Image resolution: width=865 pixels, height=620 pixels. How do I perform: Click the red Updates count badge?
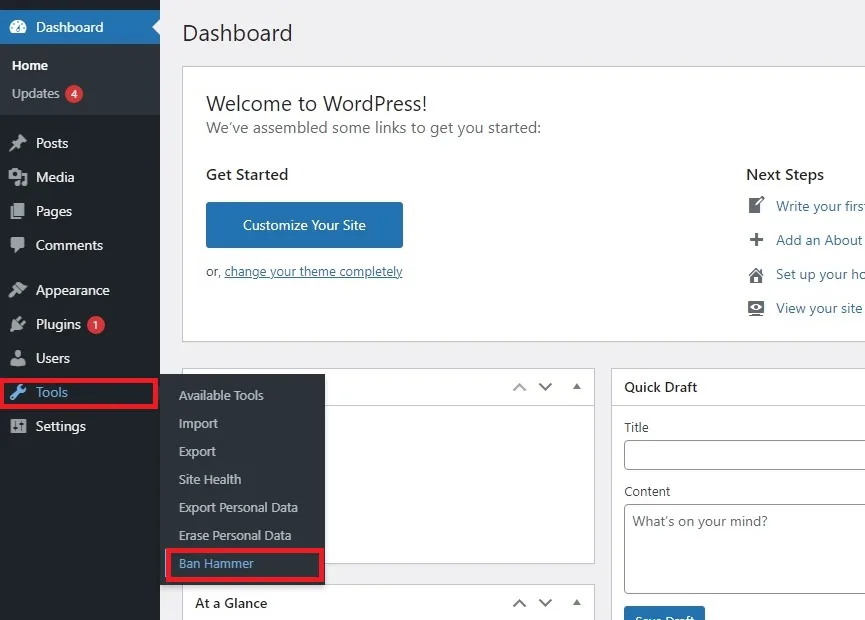coord(74,94)
